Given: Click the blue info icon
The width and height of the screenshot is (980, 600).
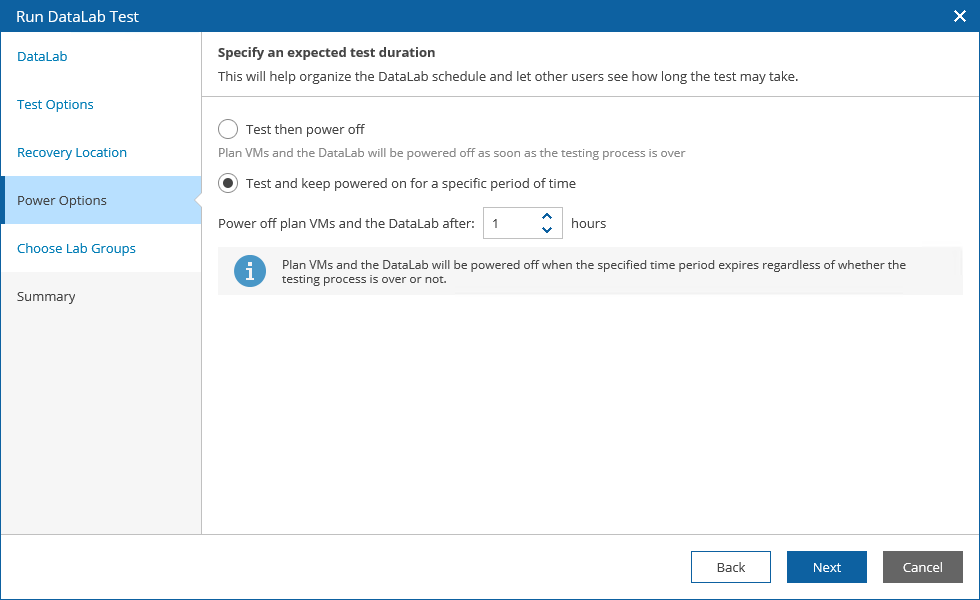Looking at the screenshot, I should click(250, 271).
